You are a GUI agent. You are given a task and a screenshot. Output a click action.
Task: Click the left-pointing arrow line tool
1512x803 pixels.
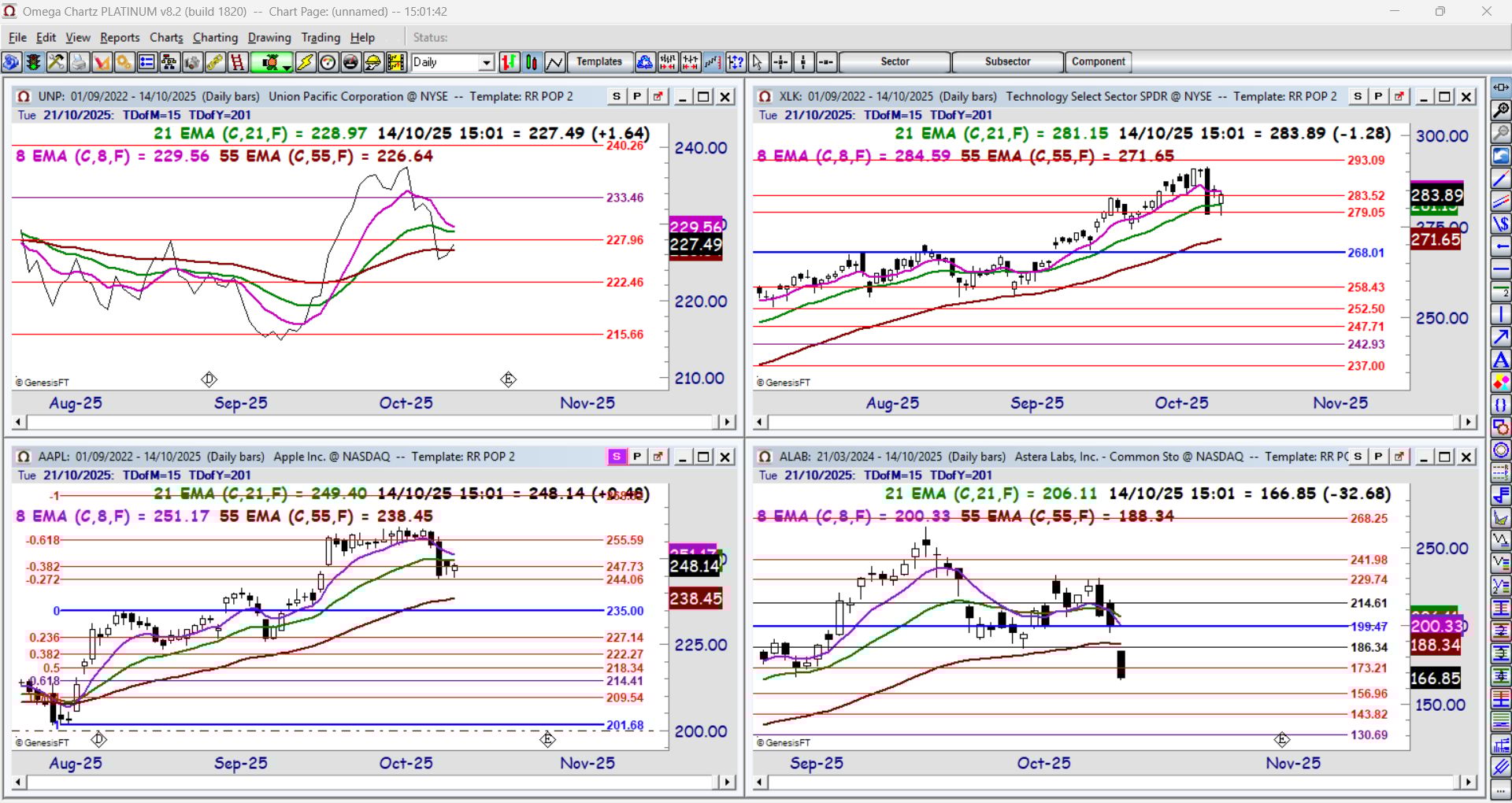[x=1501, y=246]
